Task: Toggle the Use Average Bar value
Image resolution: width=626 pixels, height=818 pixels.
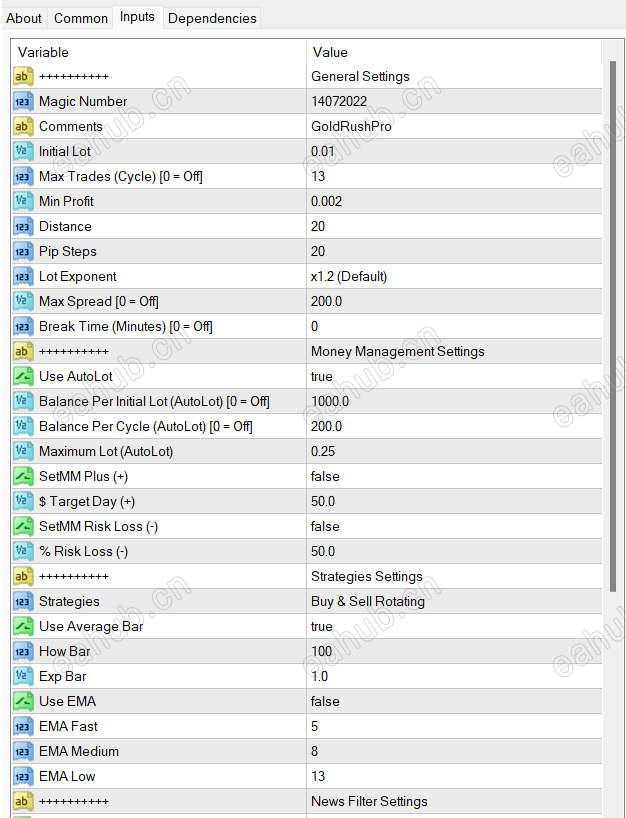Action: tap(322, 626)
